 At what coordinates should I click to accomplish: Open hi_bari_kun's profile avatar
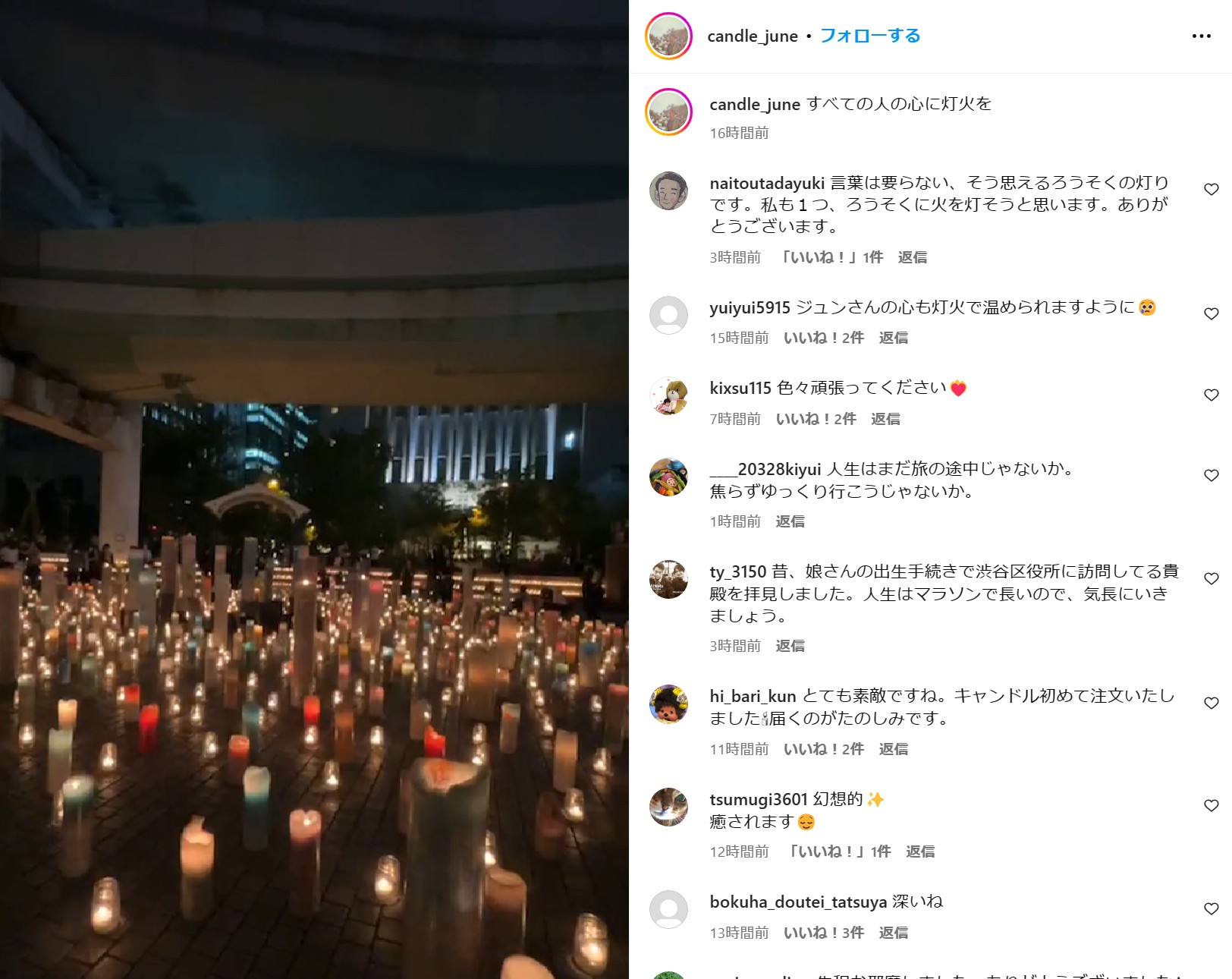point(668,704)
